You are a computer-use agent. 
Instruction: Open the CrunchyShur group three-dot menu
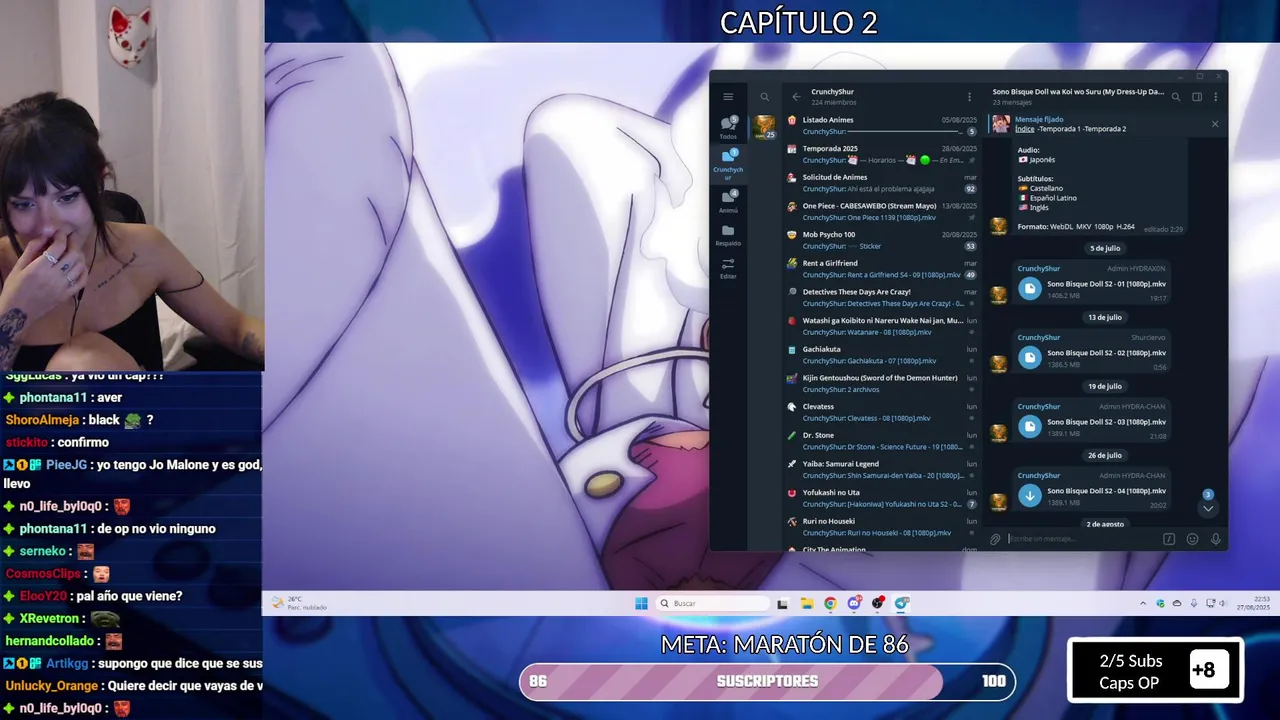[969, 97]
